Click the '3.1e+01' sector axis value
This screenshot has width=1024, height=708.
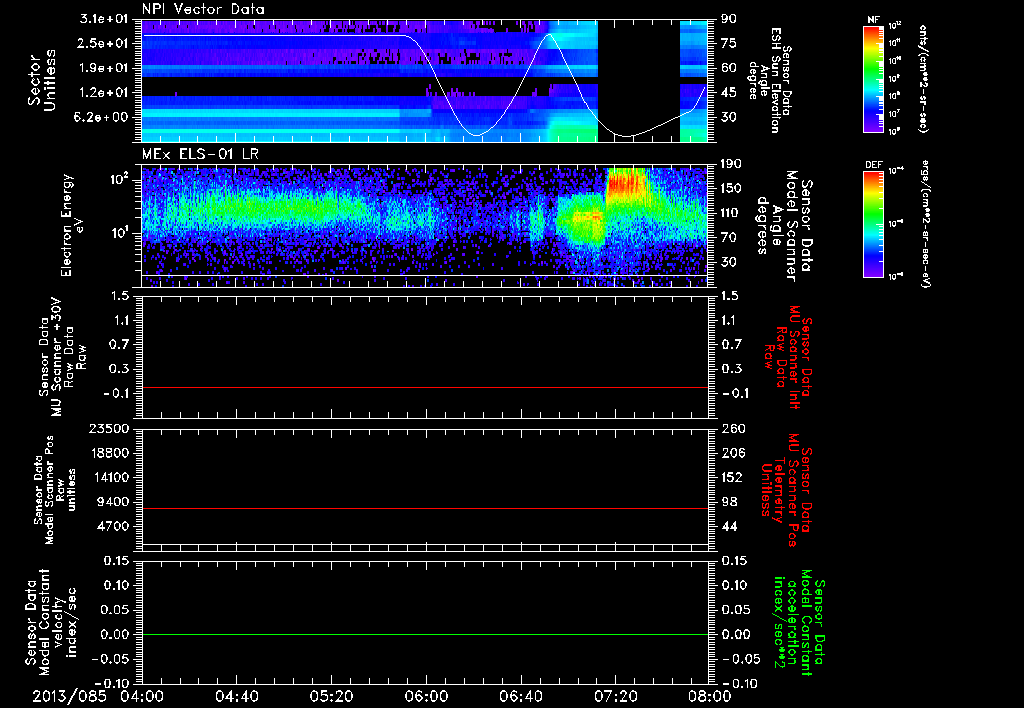coord(104,19)
